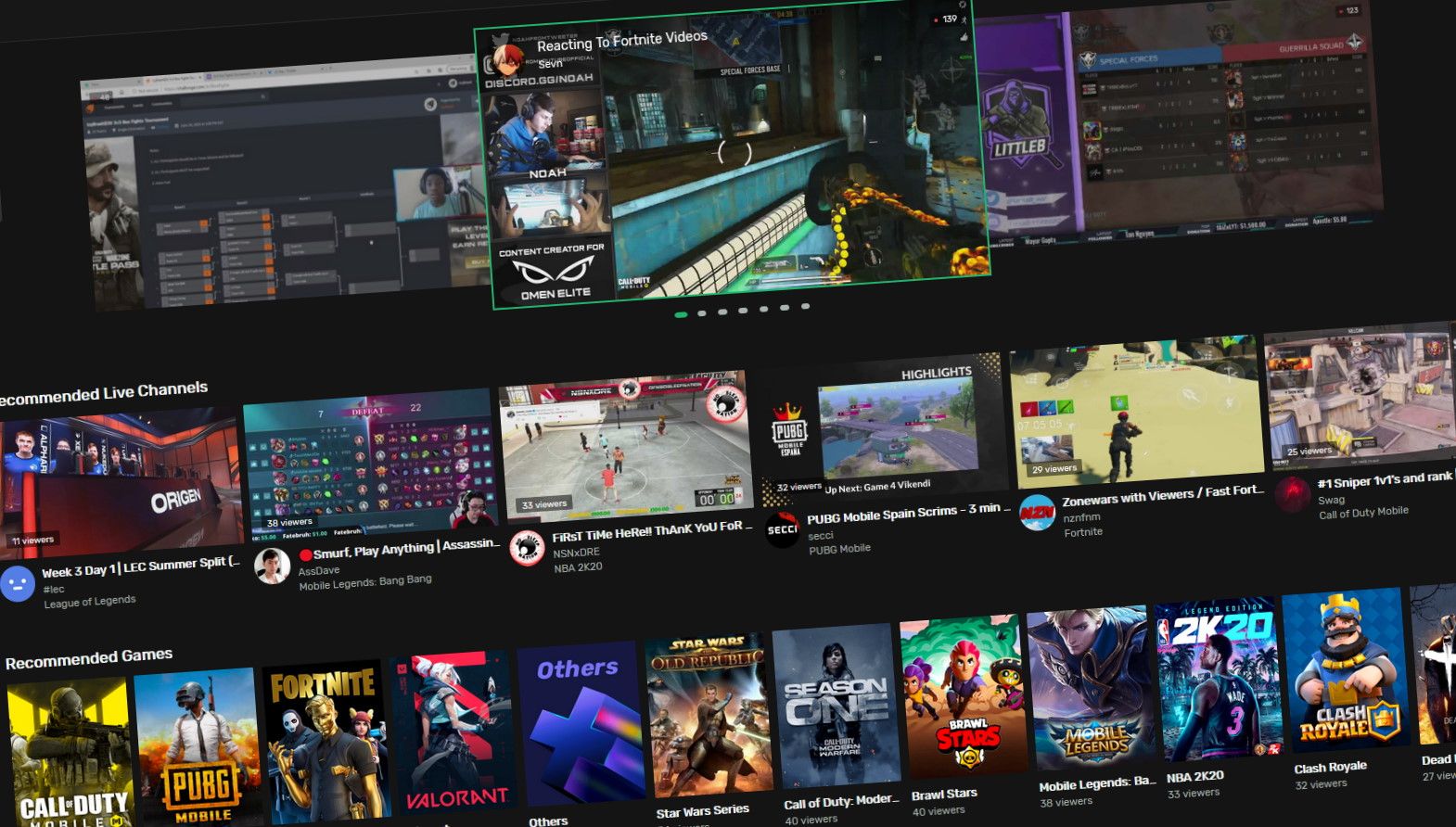Open the NBA 2K20 basketball court stream thumbnail
The width and height of the screenshot is (1456, 827).
[x=626, y=446]
